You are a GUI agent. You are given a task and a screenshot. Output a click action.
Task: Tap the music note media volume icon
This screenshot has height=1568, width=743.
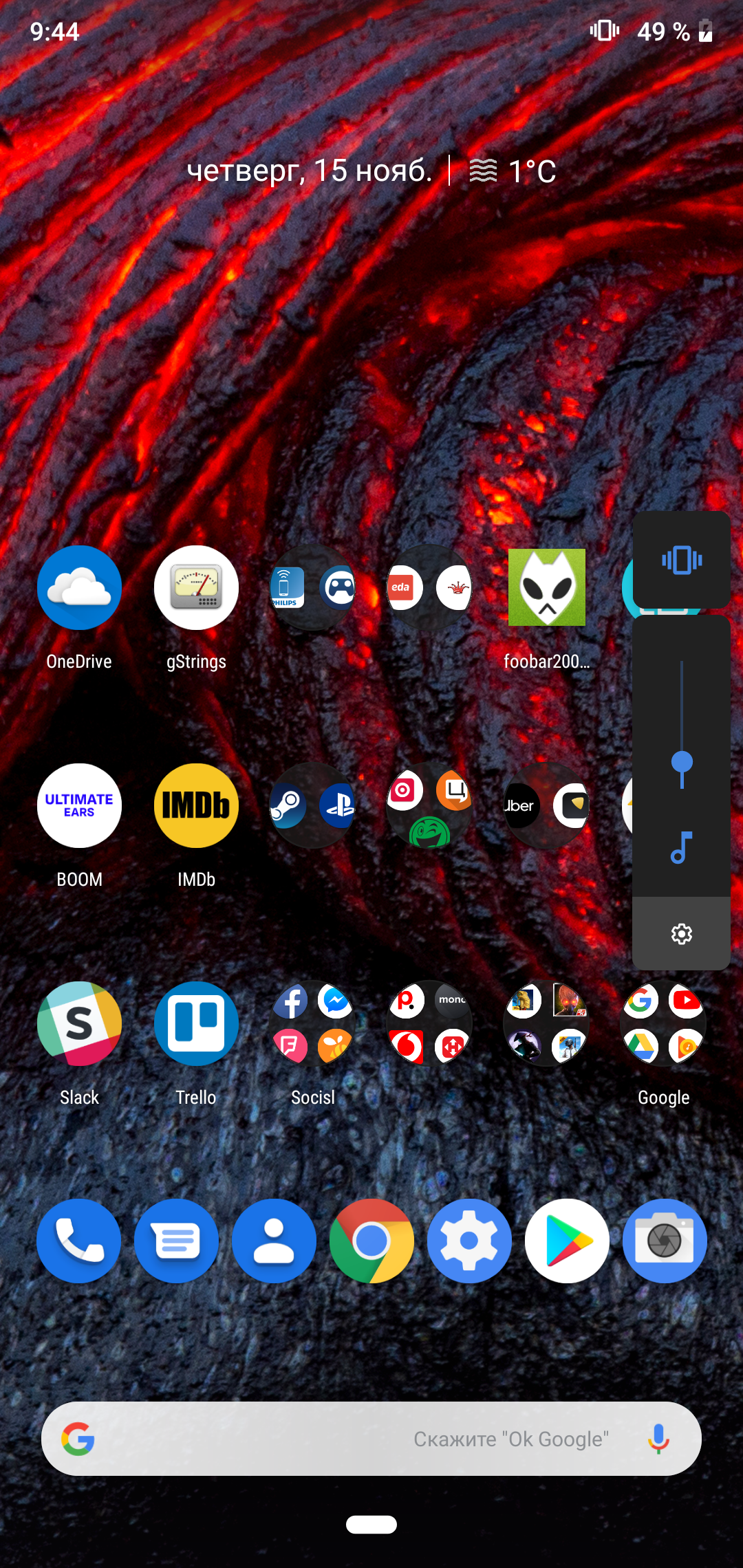[x=682, y=847]
